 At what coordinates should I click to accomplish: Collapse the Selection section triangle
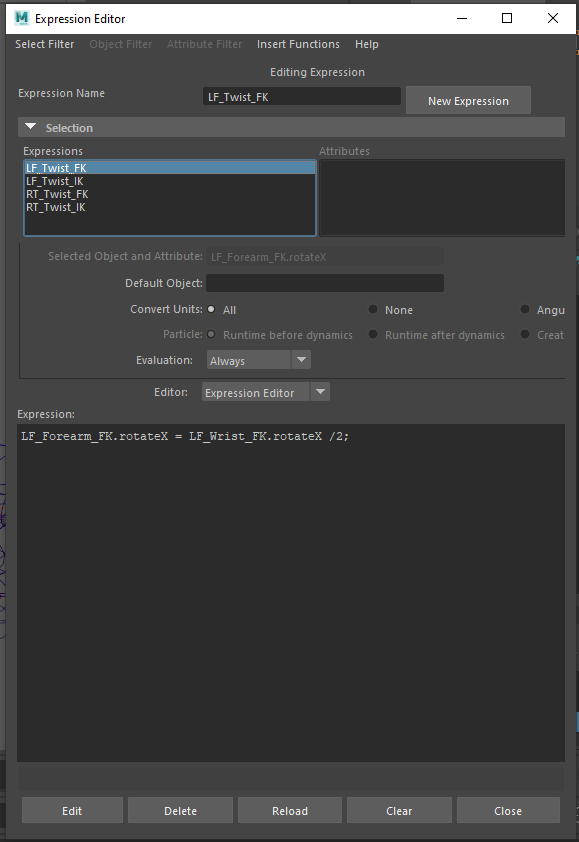[31, 127]
